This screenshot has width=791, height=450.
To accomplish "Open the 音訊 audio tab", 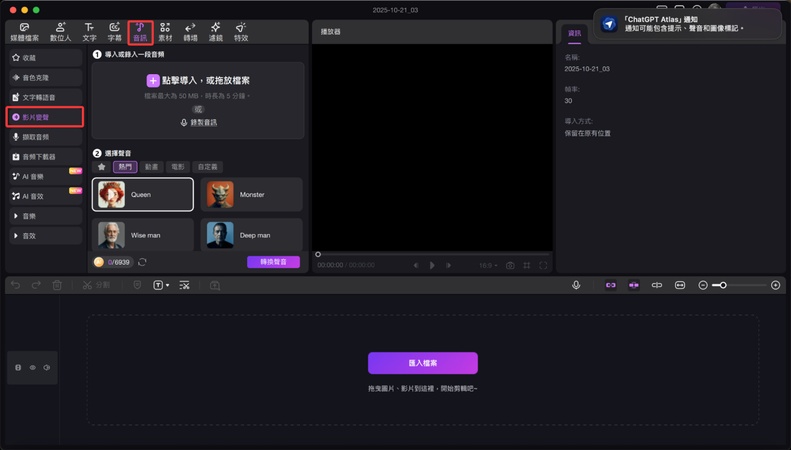I will [x=140, y=32].
